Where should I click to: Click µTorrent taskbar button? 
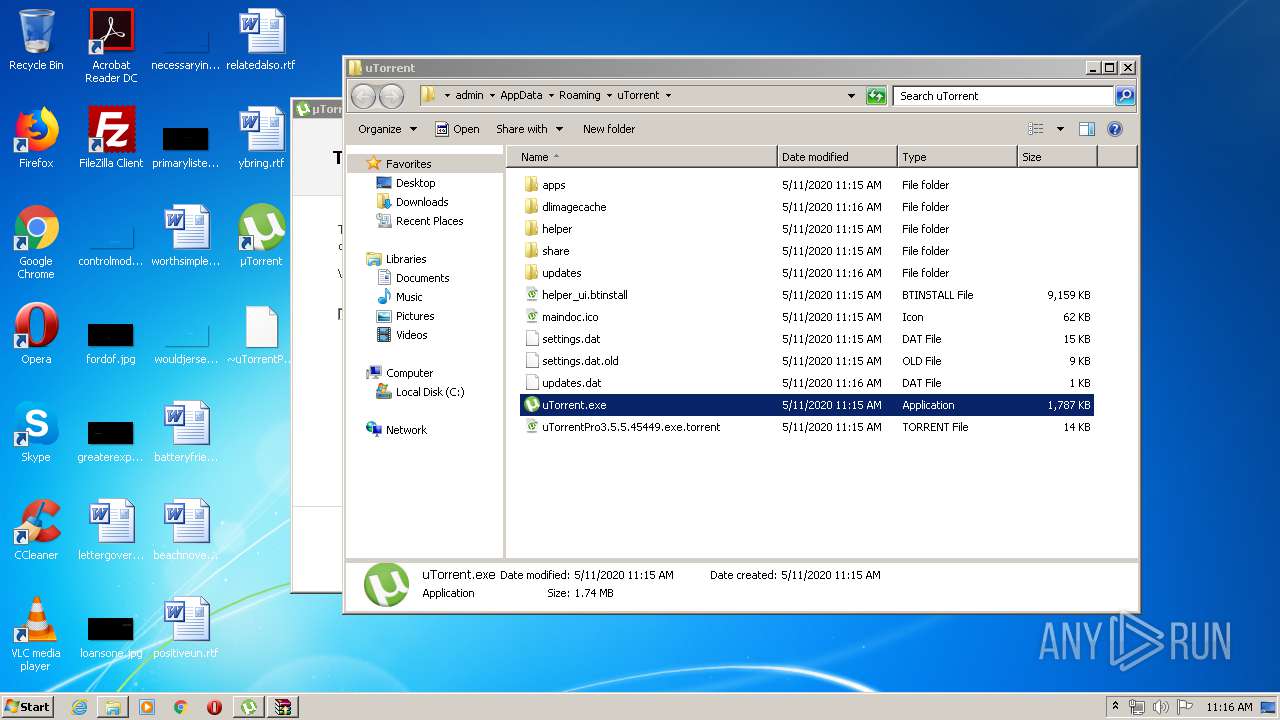click(x=249, y=707)
